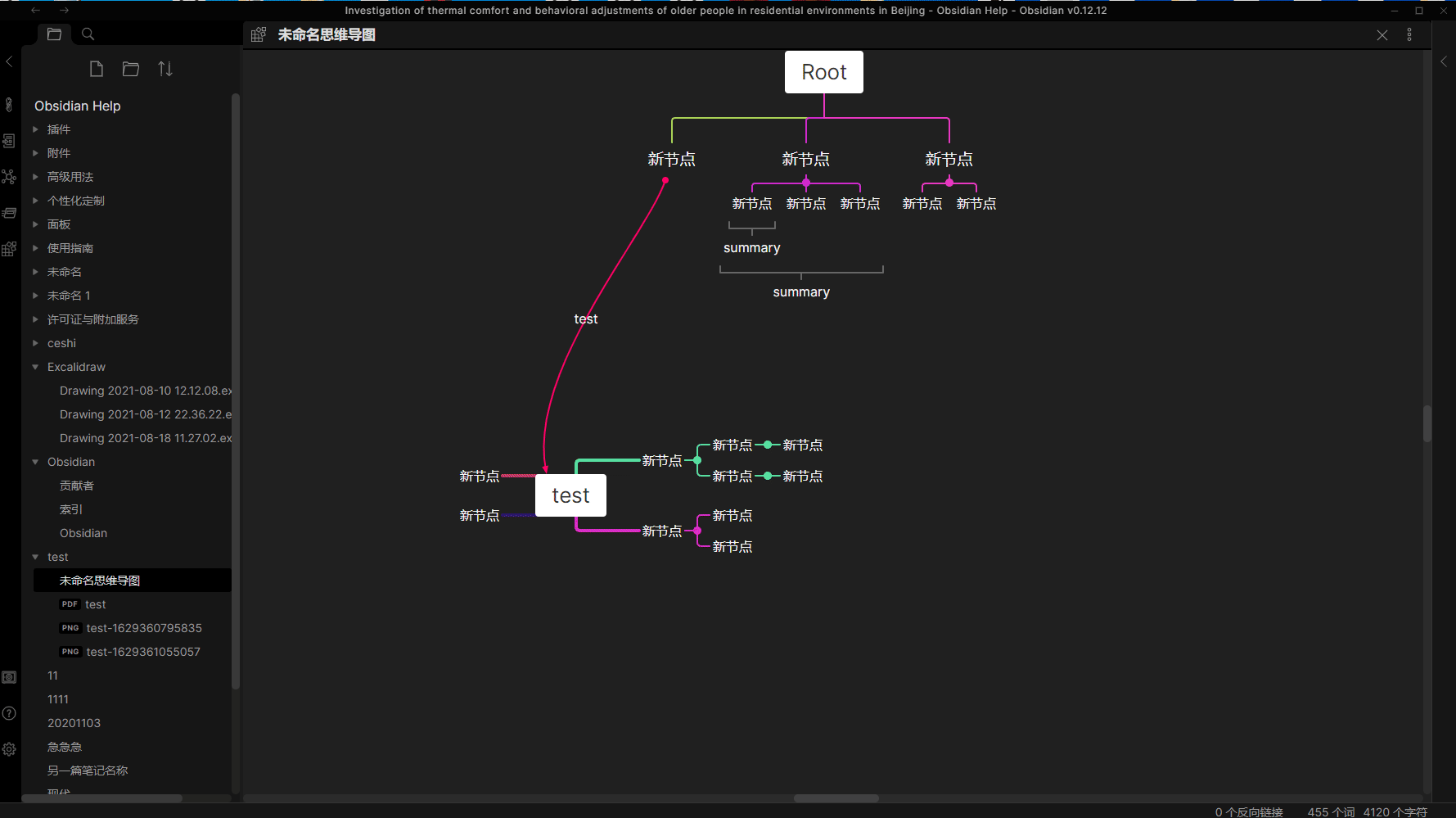Viewport: 1456px width, 818px height.
Task: Select the Root mind map node
Action: click(824, 72)
